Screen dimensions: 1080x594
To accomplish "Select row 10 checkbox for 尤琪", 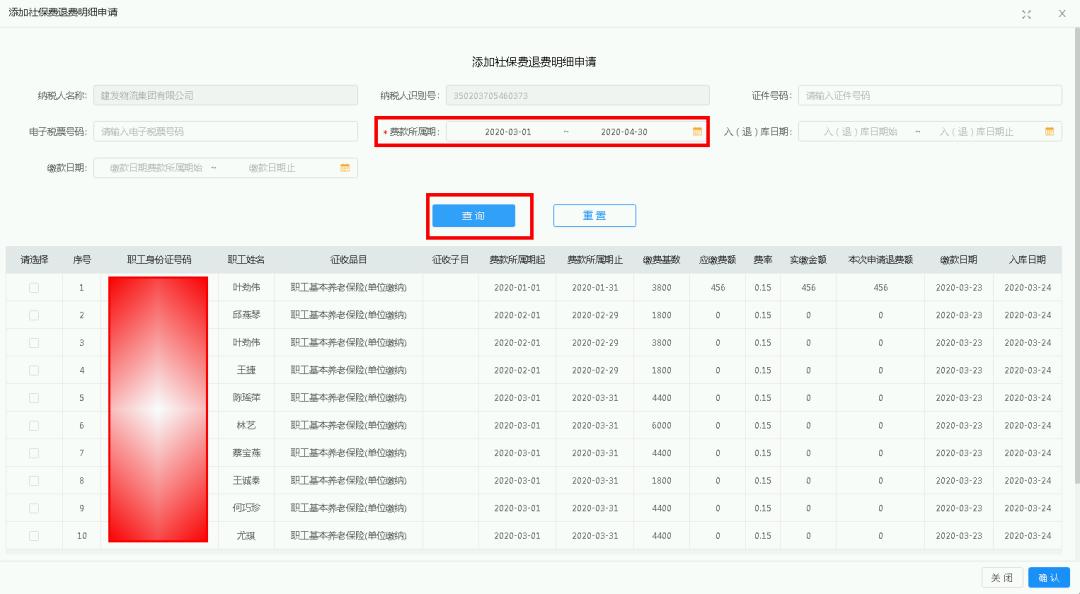I will pyautogui.click(x=34, y=535).
